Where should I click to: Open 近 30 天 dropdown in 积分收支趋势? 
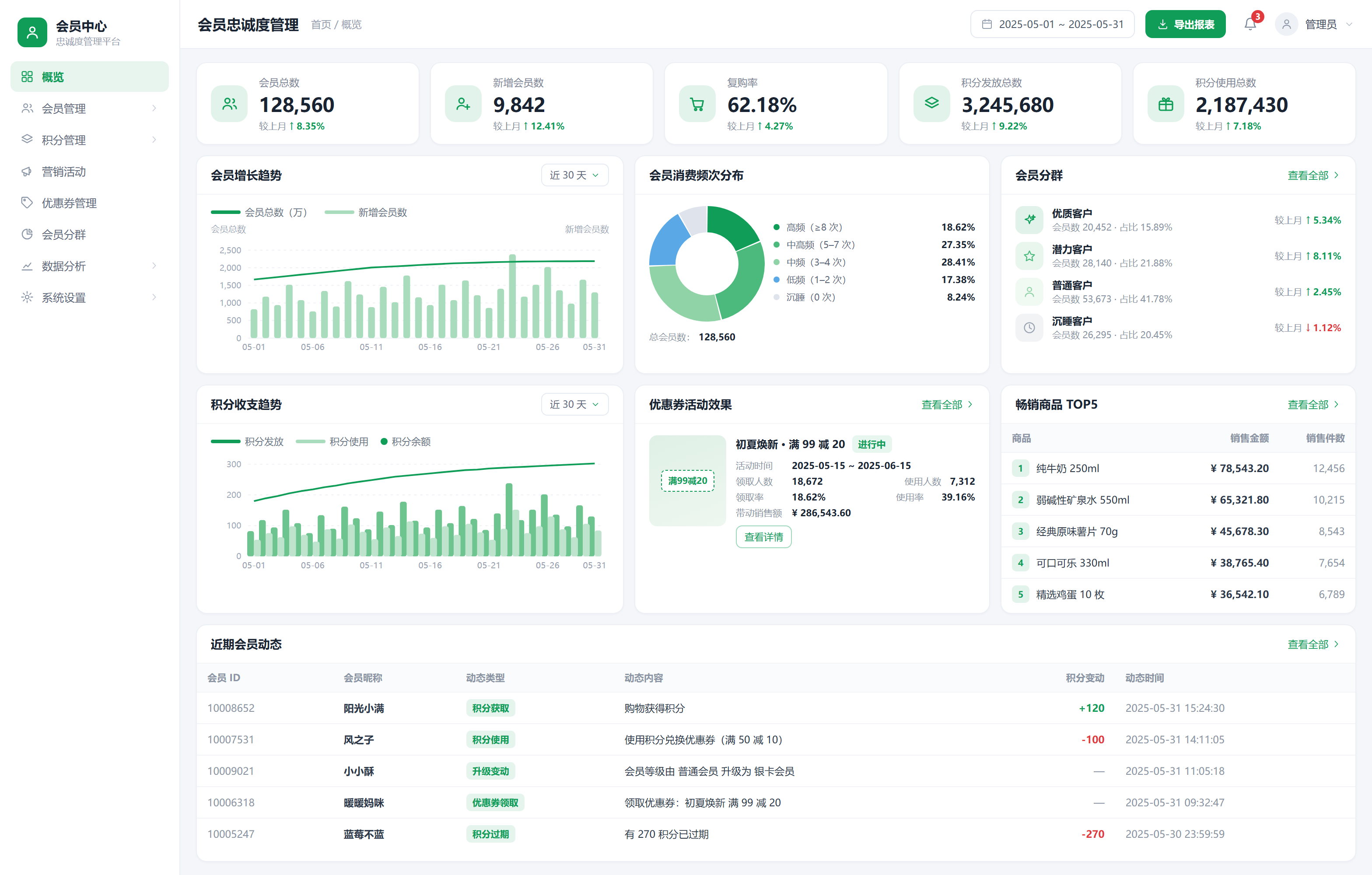point(574,404)
